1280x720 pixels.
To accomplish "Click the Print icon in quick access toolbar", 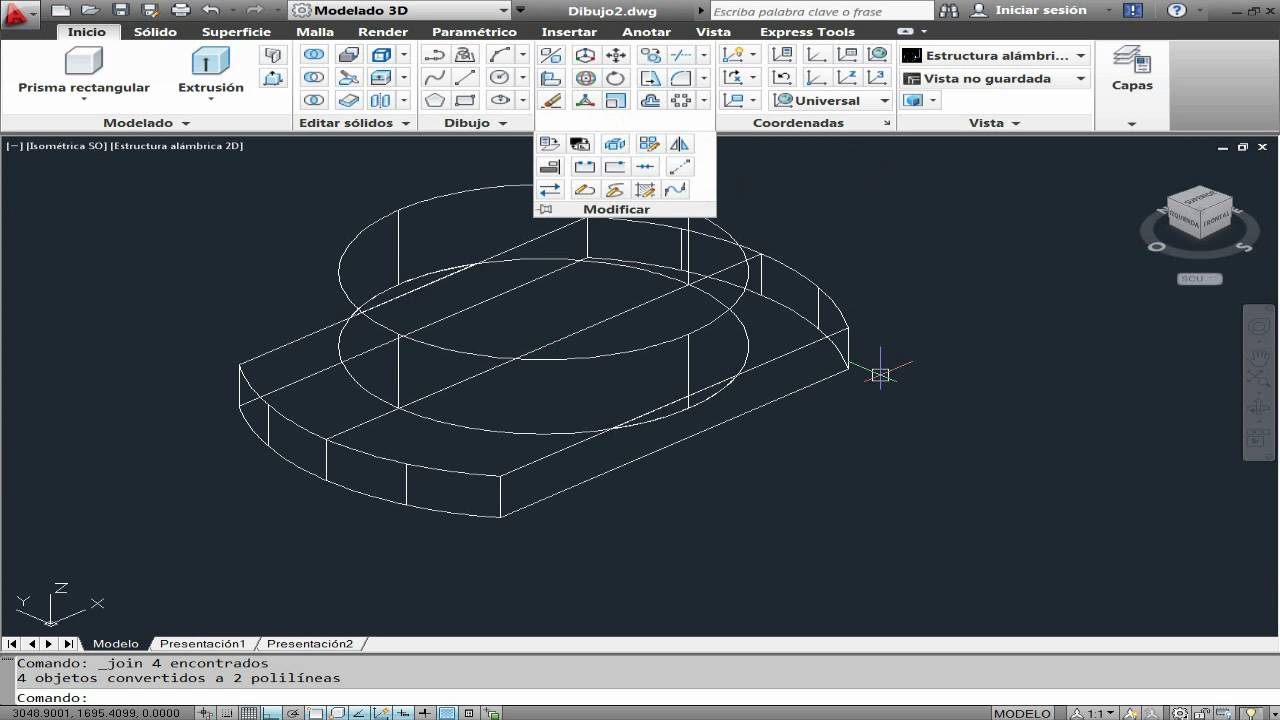I will (180, 10).
